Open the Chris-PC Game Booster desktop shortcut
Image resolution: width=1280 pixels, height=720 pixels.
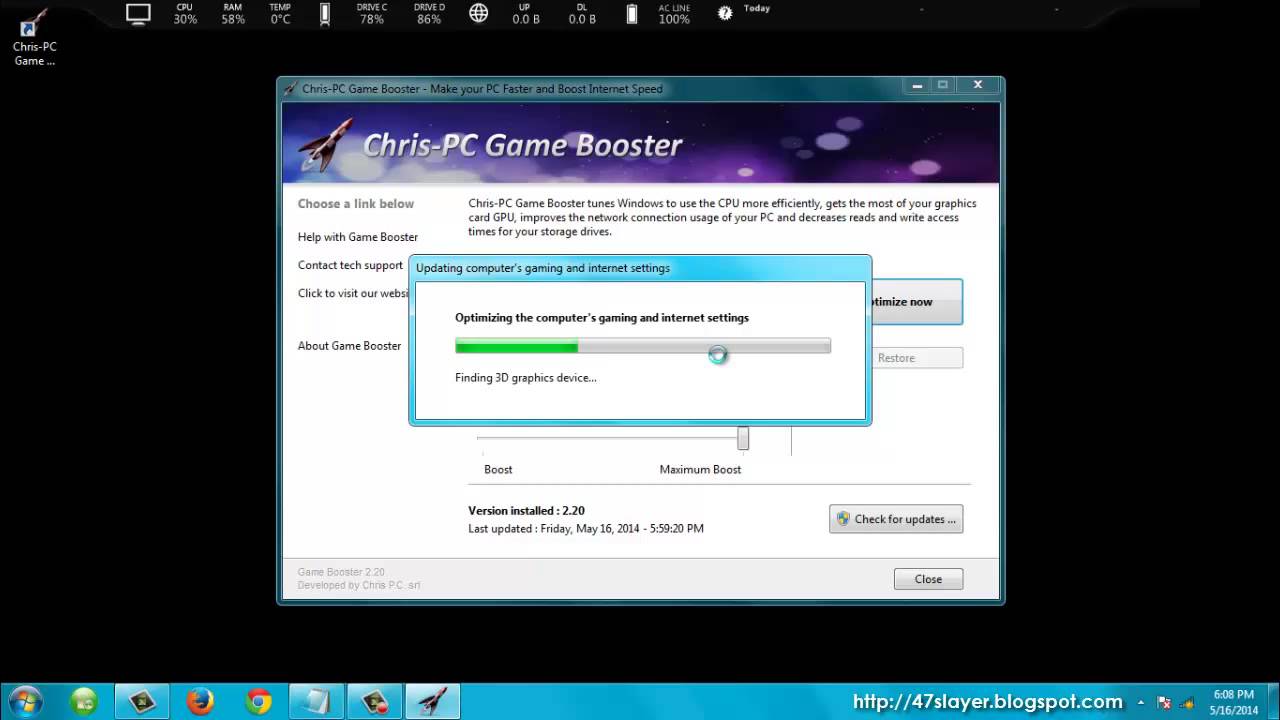click(x=34, y=38)
